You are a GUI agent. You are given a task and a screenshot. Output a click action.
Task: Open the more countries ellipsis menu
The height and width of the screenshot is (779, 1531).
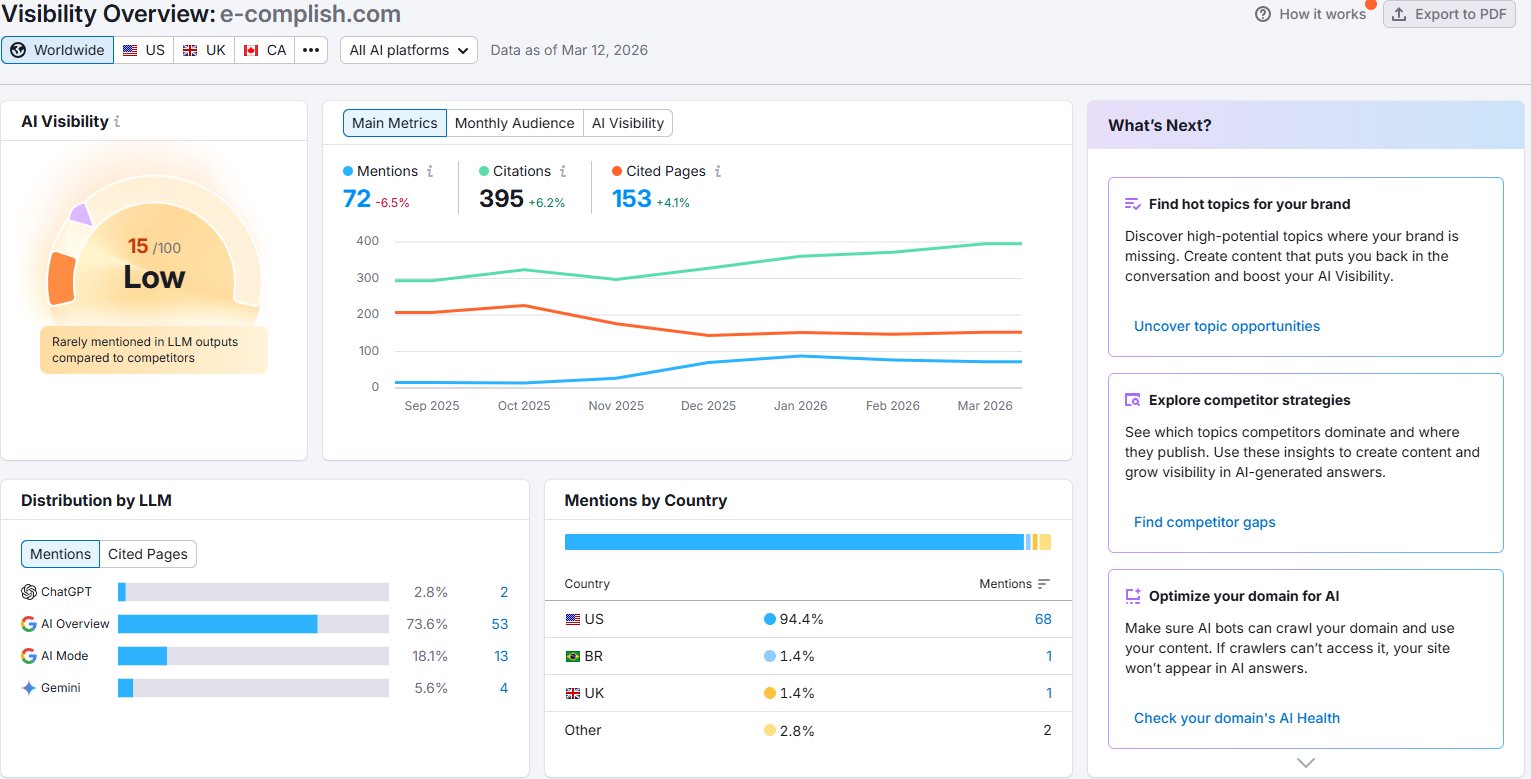click(311, 50)
